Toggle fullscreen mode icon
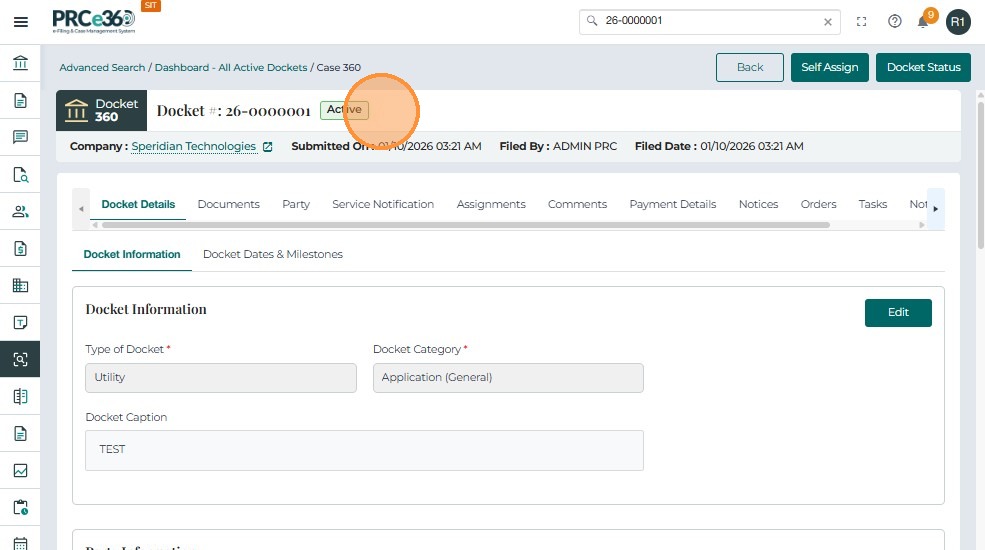The image size is (985, 550). 861,21
